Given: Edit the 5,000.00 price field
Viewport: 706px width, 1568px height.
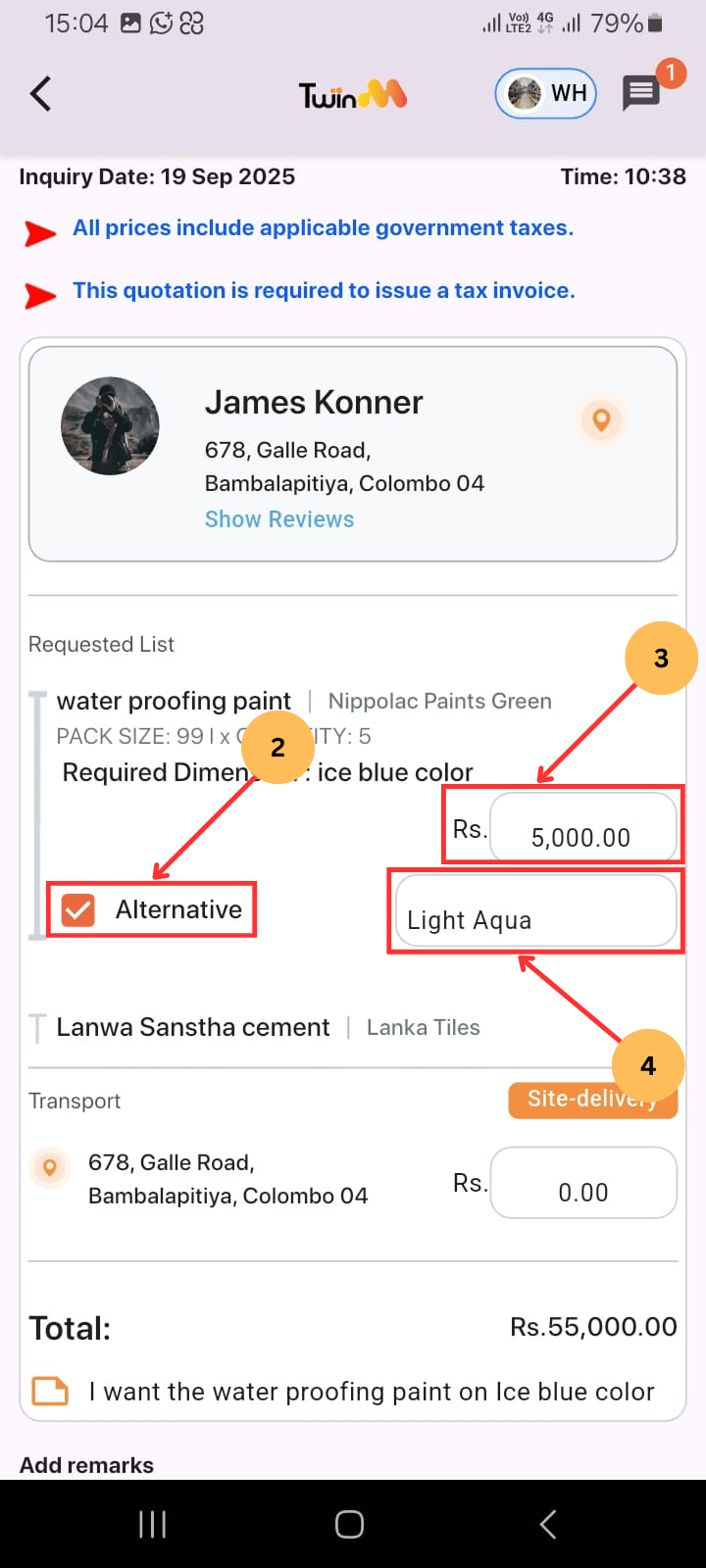Looking at the screenshot, I should click(x=582, y=828).
